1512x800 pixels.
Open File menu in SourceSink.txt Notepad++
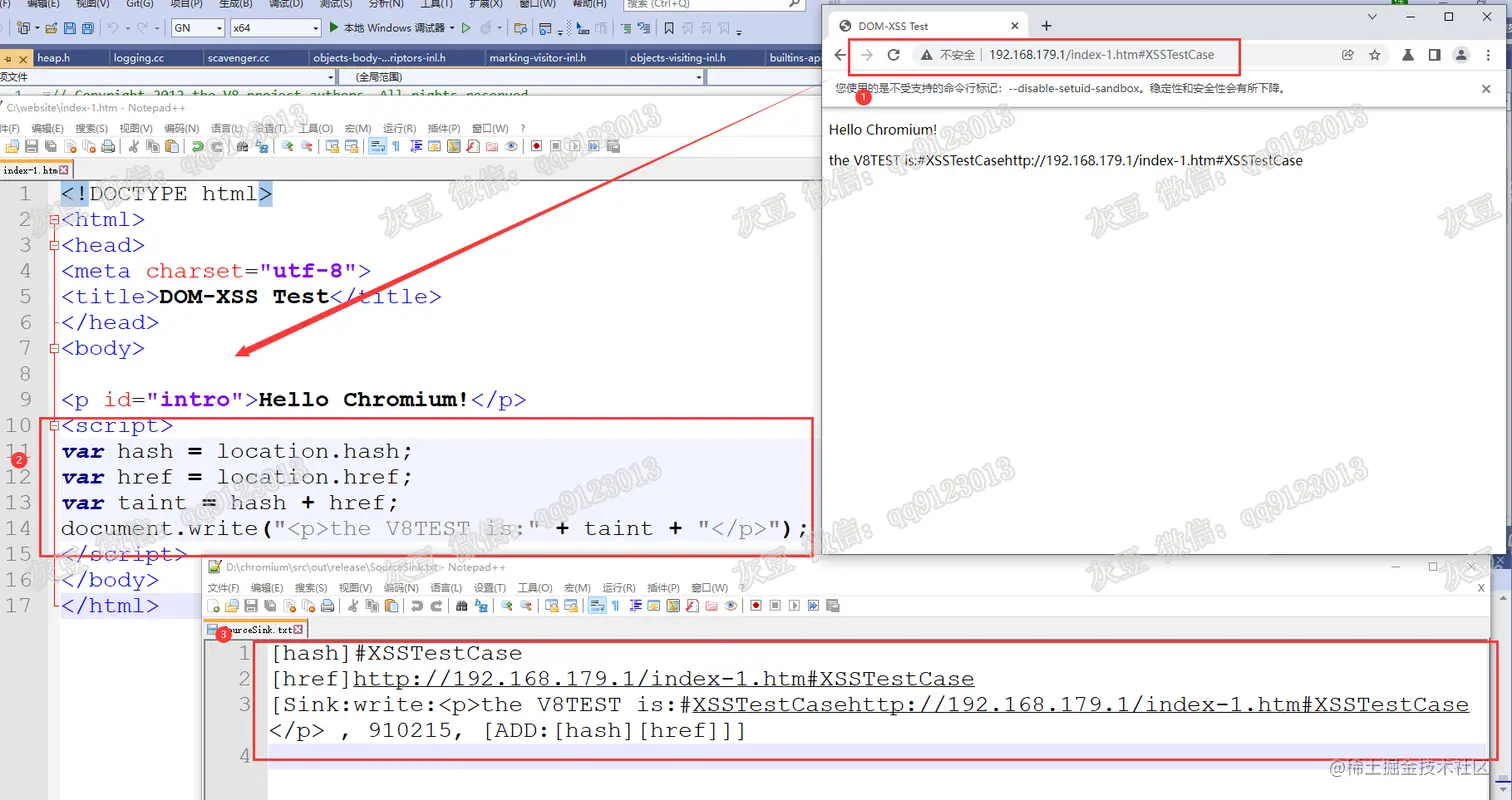tap(223, 588)
